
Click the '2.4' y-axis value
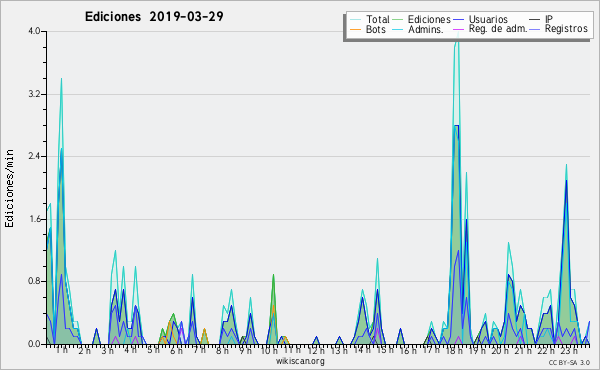point(34,156)
